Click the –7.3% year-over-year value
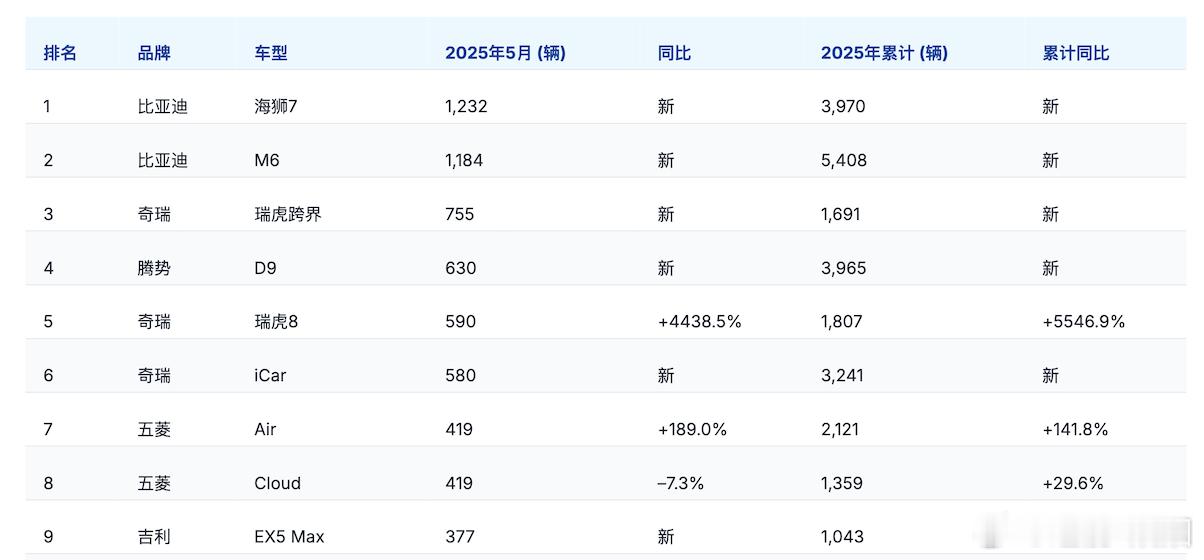 coord(681,484)
